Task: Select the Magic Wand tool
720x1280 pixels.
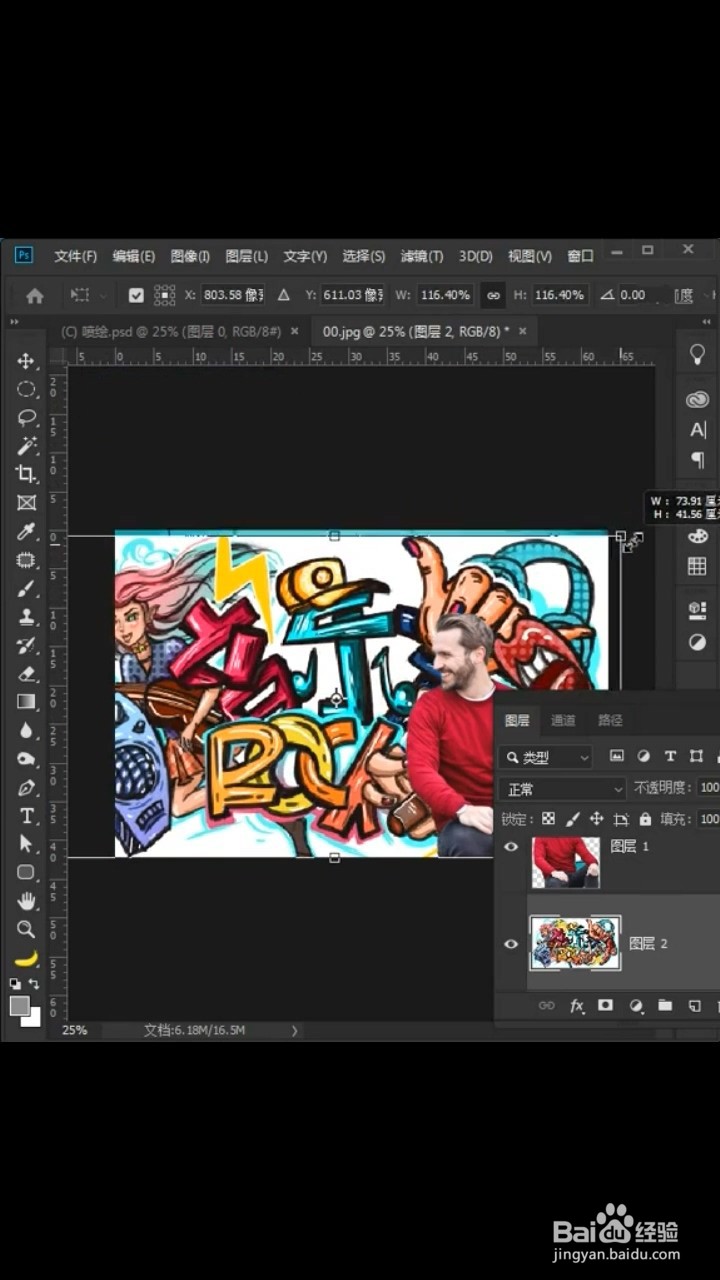Action: coord(26,446)
